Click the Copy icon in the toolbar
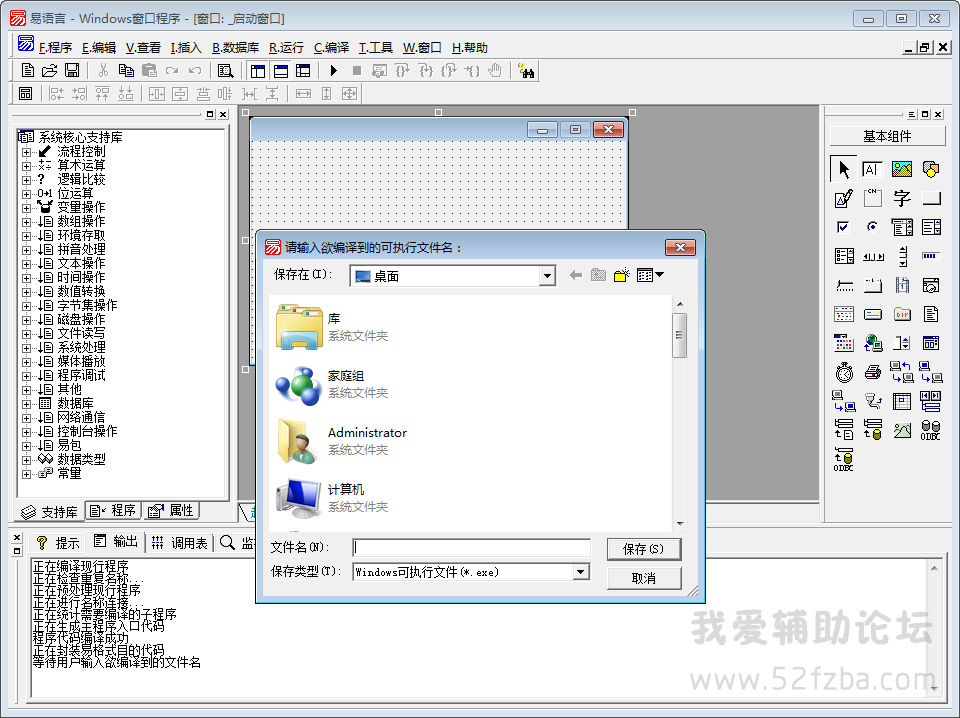 126,70
